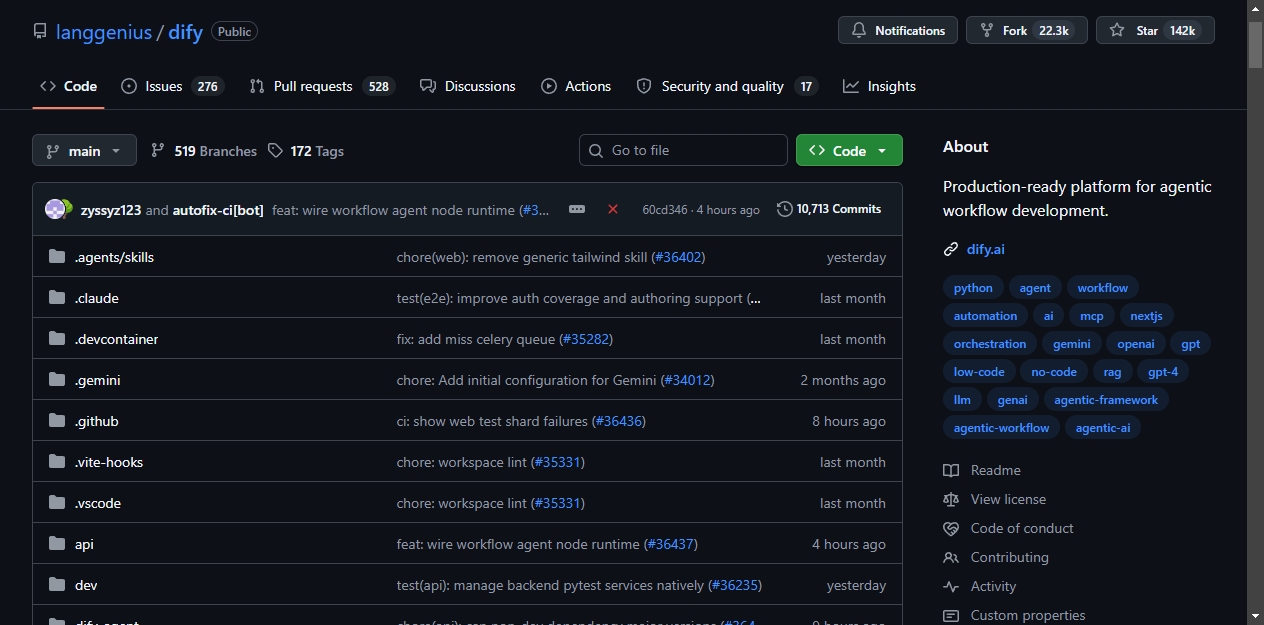Click the agentic-framework topic tag
Image resolution: width=1264 pixels, height=625 pixels.
tap(1106, 400)
